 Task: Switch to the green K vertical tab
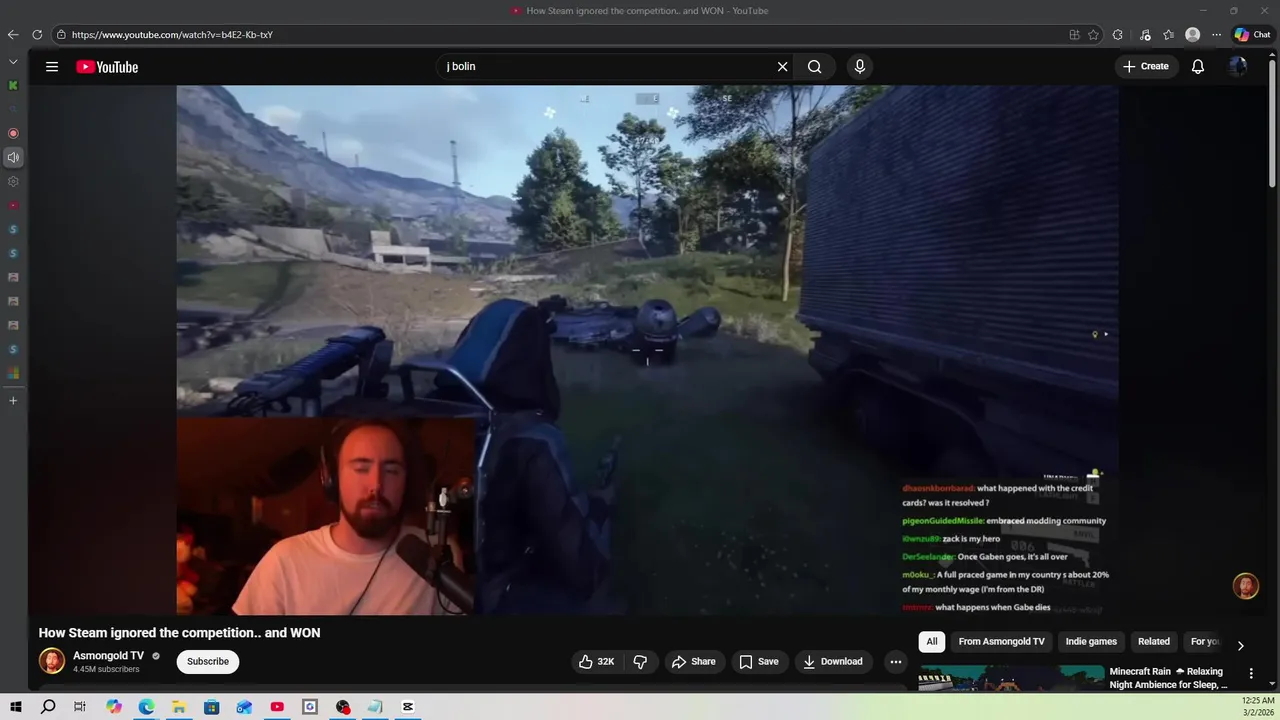point(13,85)
